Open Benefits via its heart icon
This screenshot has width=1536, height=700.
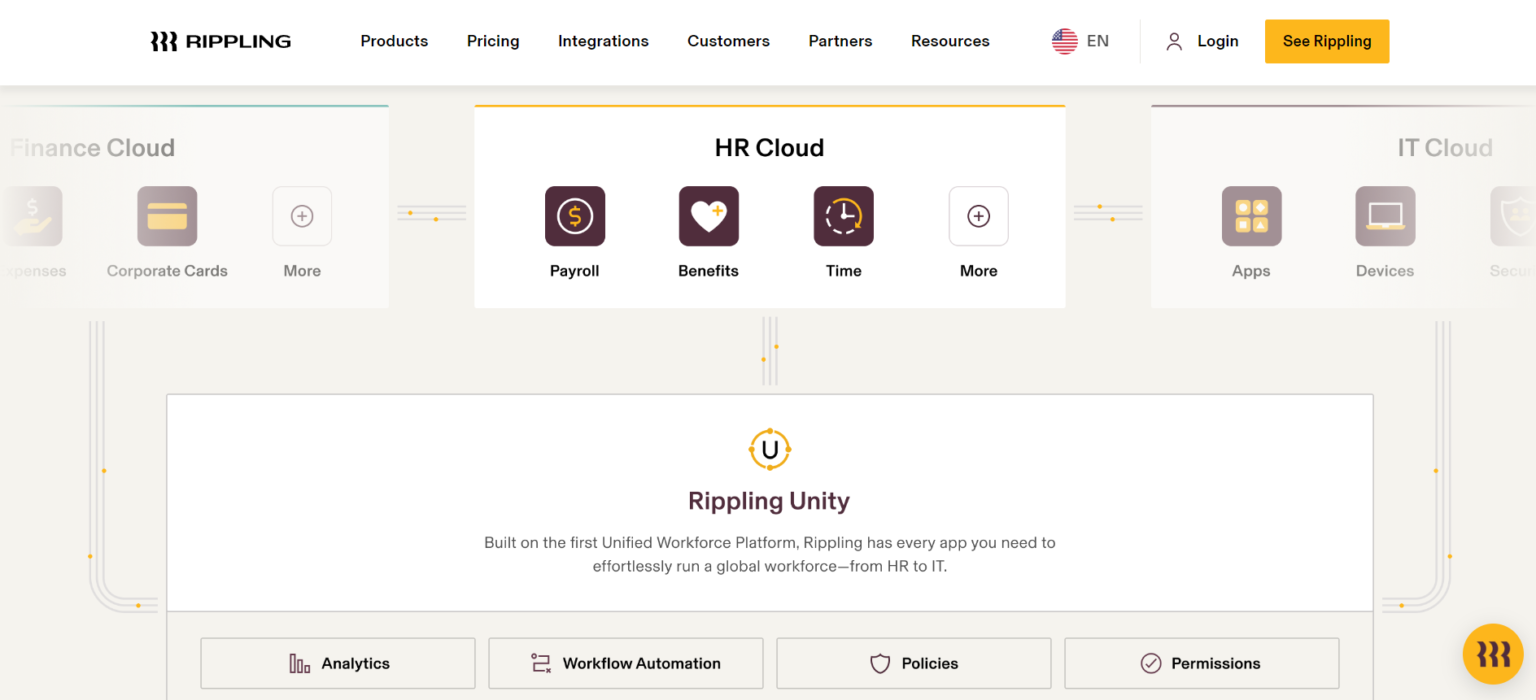pyautogui.click(x=708, y=216)
